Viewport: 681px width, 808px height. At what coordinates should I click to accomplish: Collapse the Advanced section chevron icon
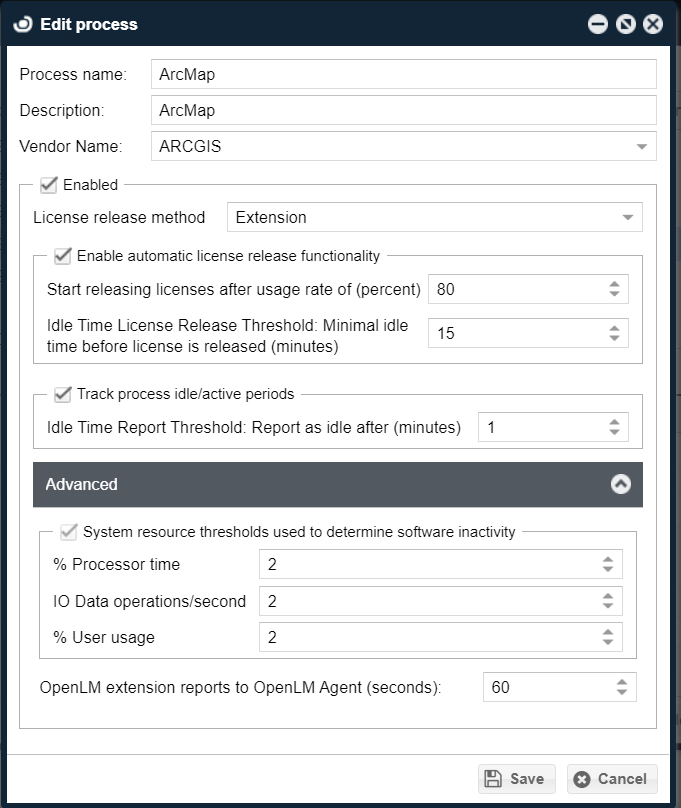621,484
